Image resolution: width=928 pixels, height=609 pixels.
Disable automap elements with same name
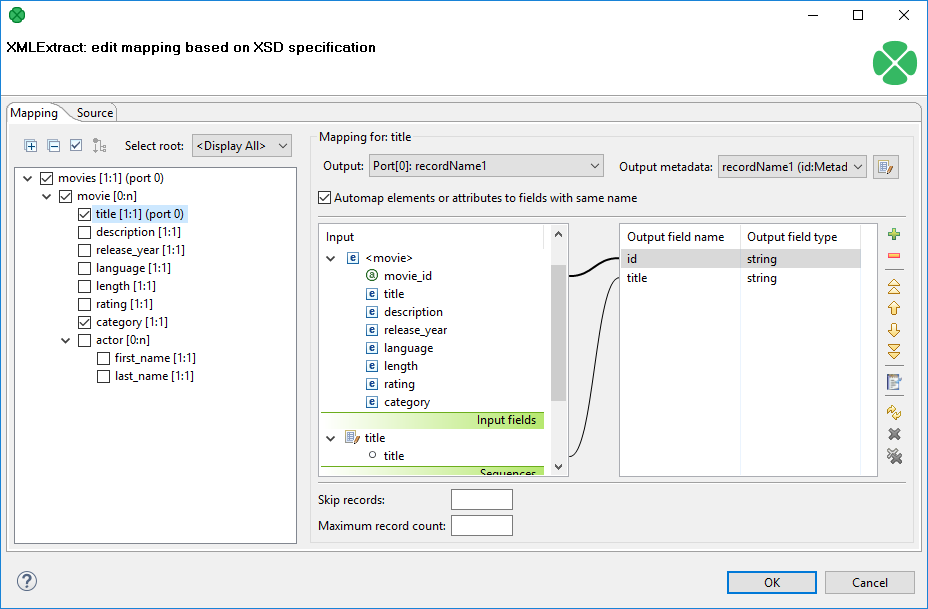pyautogui.click(x=325, y=197)
